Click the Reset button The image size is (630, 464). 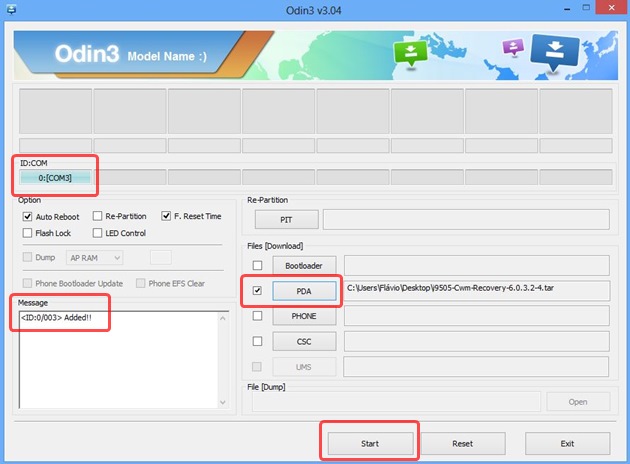pyautogui.click(x=462, y=444)
